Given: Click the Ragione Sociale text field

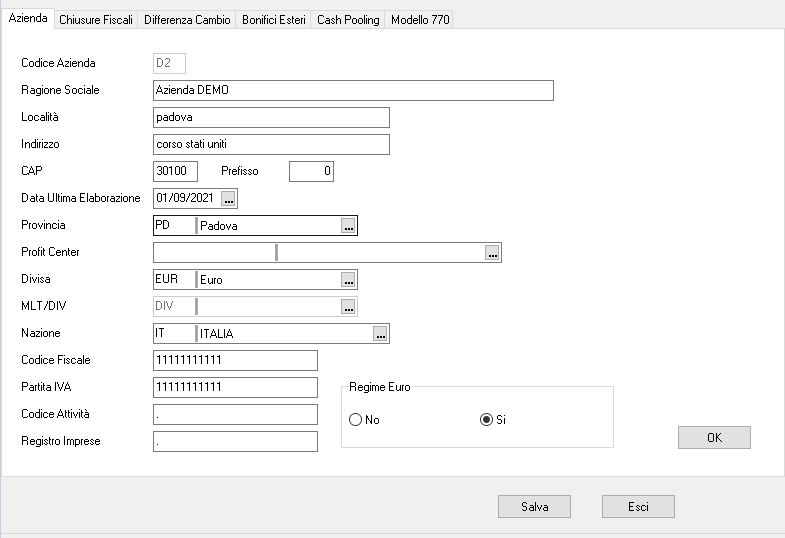Looking at the screenshot, I should tap(353, 91).
